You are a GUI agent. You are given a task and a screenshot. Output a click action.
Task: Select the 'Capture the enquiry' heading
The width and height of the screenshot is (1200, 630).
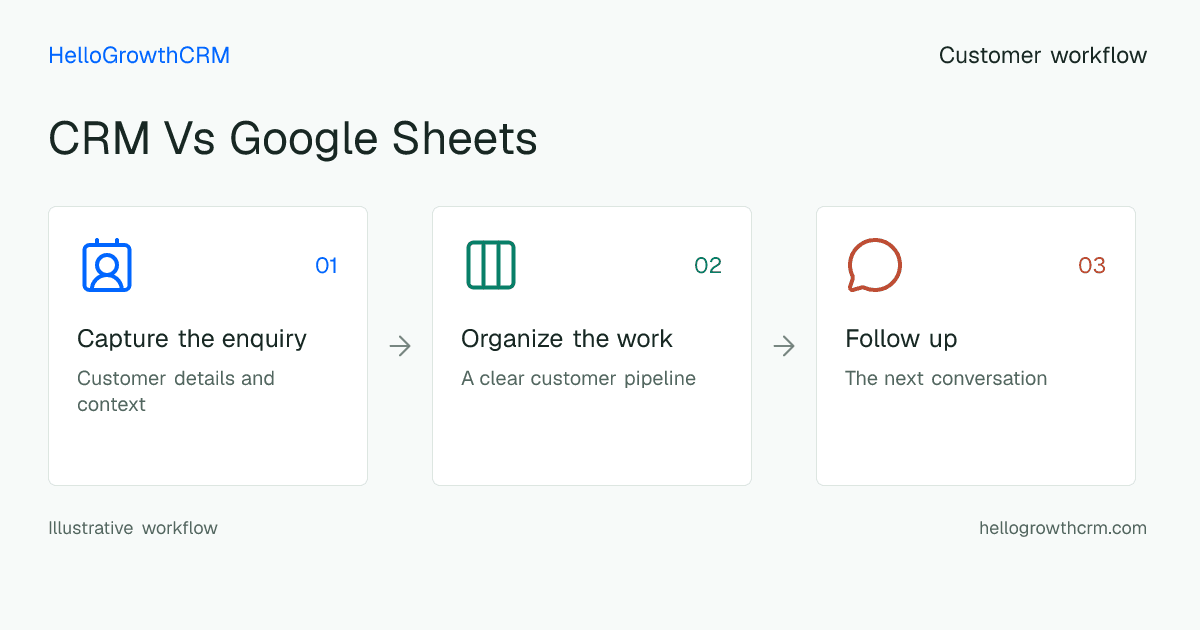pyautogui.click(x=192, y=339)
